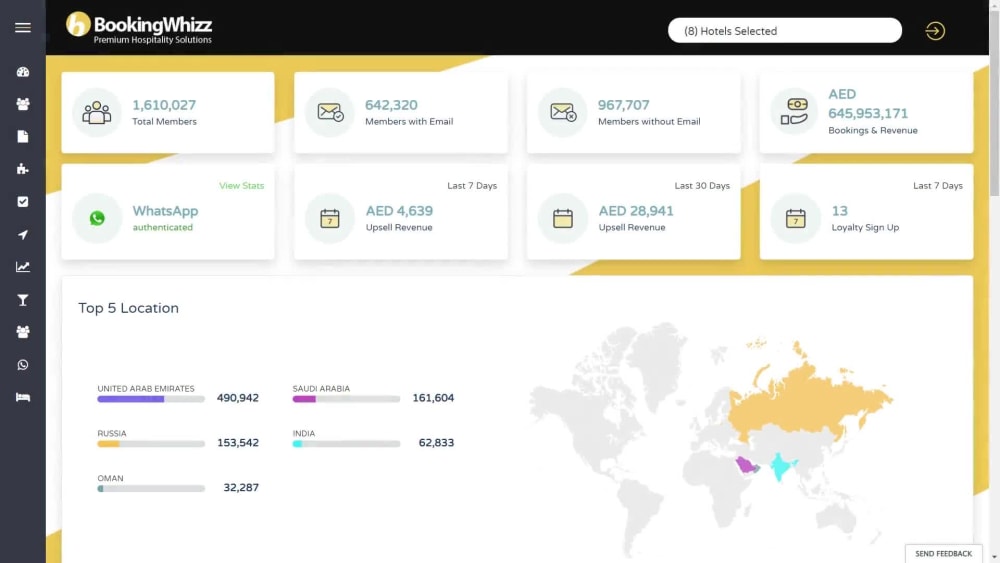Click the Russia progress bar

(x=151, y=444)
